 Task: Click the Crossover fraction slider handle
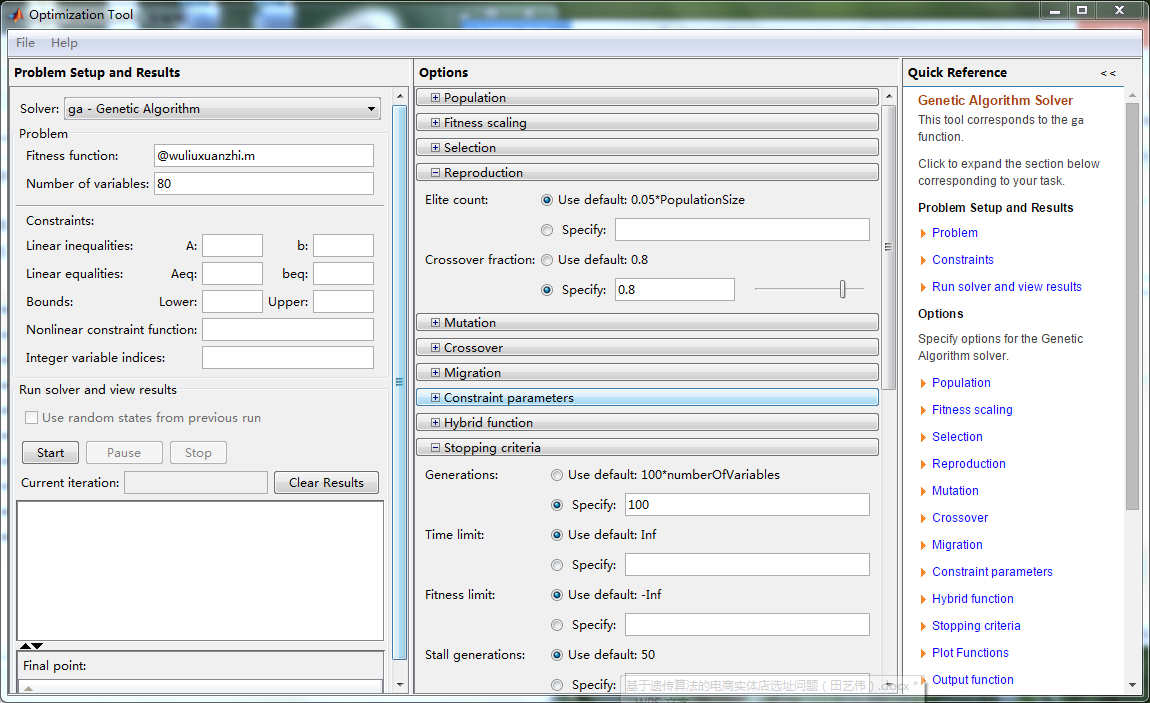coord(843,289)
